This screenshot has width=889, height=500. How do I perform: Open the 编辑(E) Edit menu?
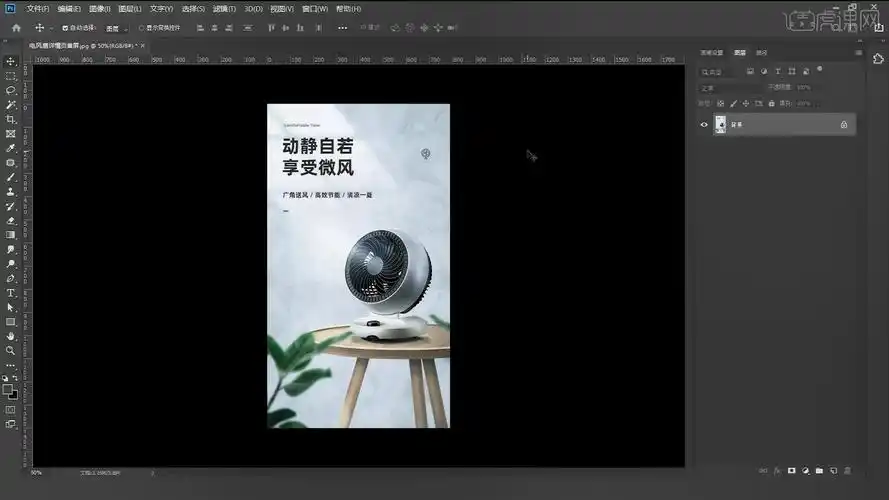(x=69, y=9)
